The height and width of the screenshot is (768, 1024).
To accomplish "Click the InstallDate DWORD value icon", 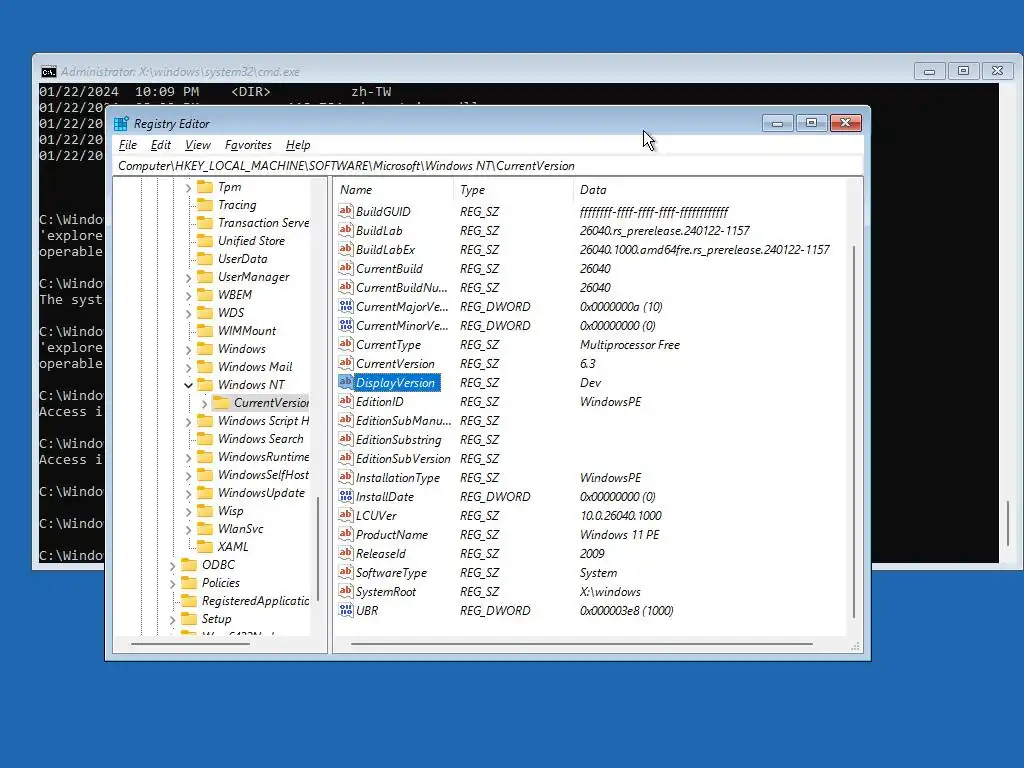I will (x=345, y=496).
